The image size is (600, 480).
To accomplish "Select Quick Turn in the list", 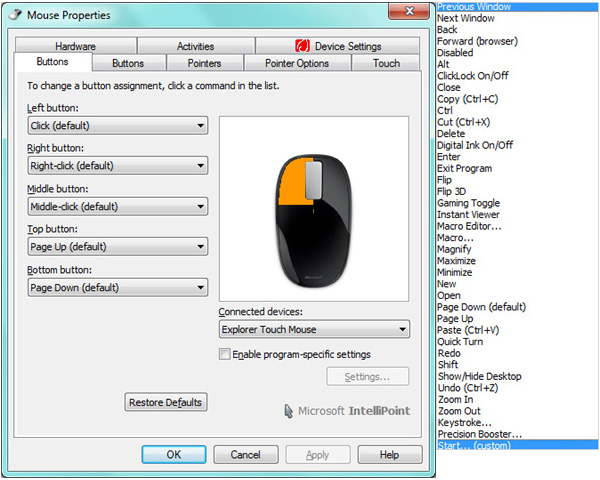I will pyautogui.click(x=517, y=341).
